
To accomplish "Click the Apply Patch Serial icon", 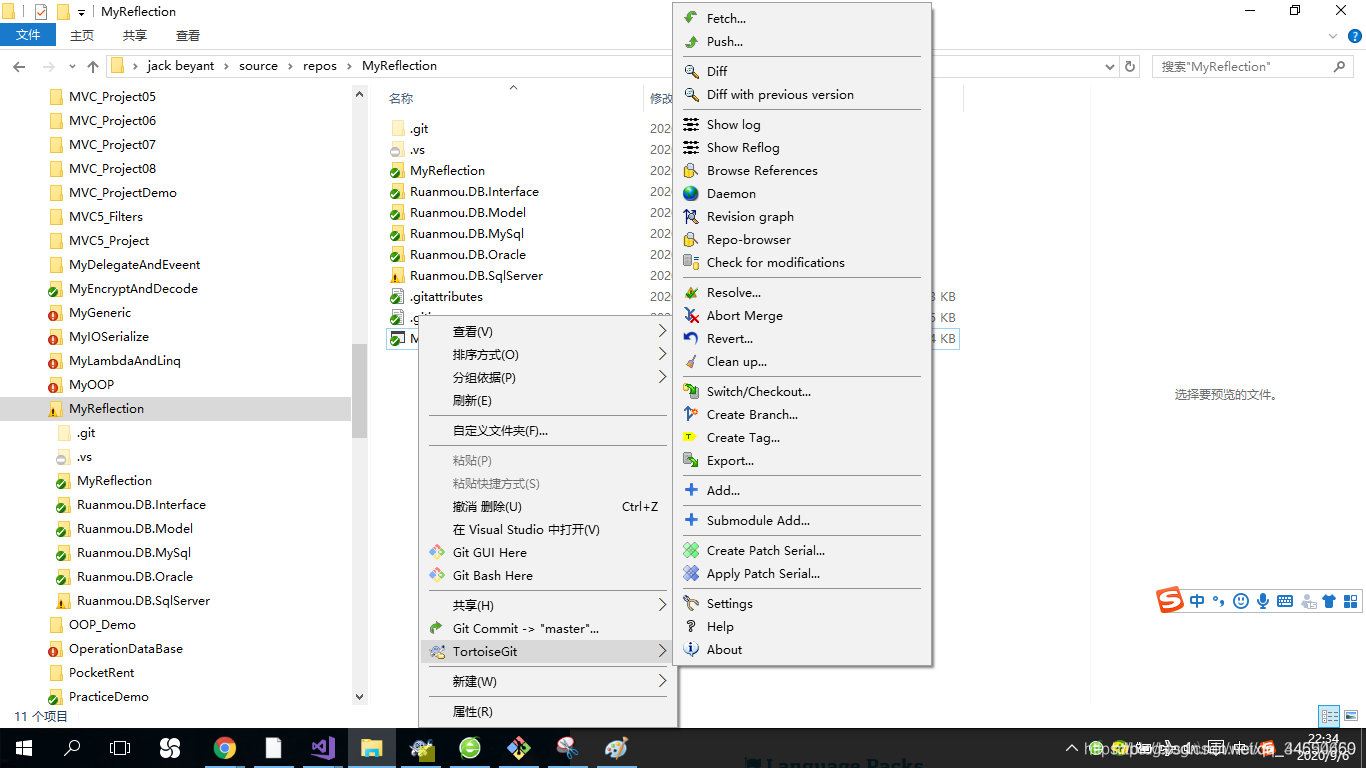I will tap(691, 573).
